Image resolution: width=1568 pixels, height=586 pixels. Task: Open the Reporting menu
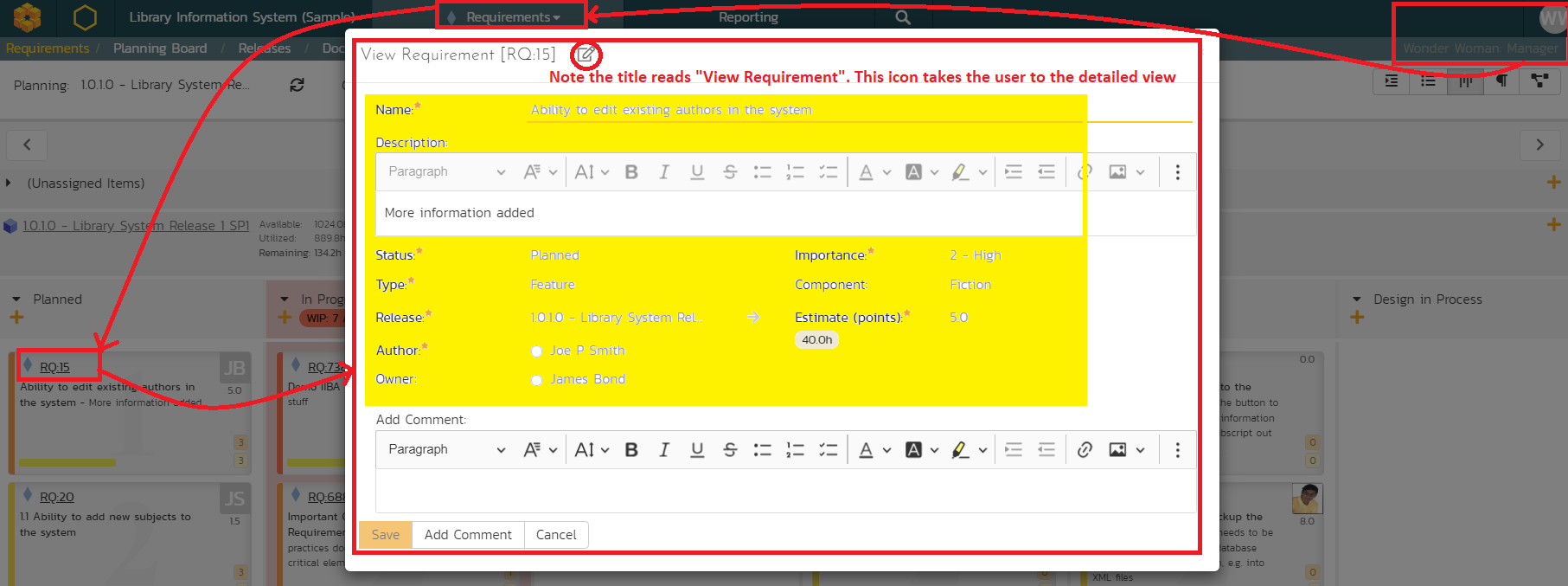pyautogui.click(x=748, y=17)
